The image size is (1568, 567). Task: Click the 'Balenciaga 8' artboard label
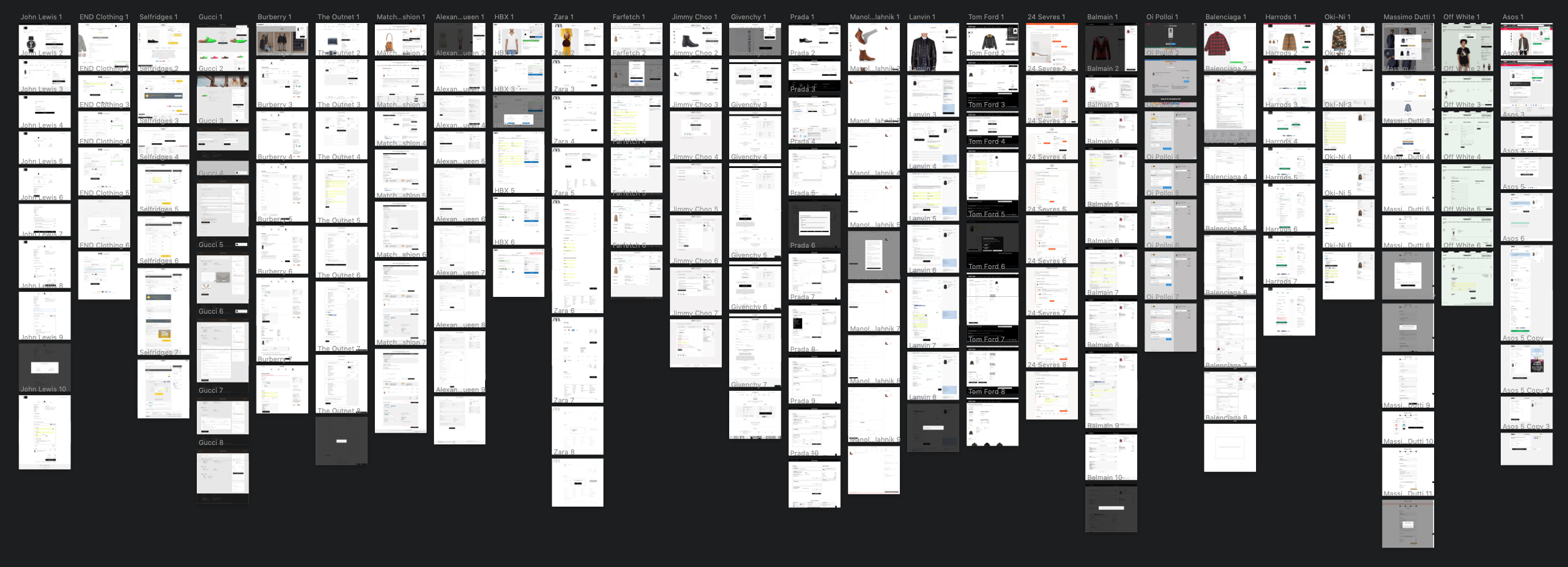(x=1226, y=418)
